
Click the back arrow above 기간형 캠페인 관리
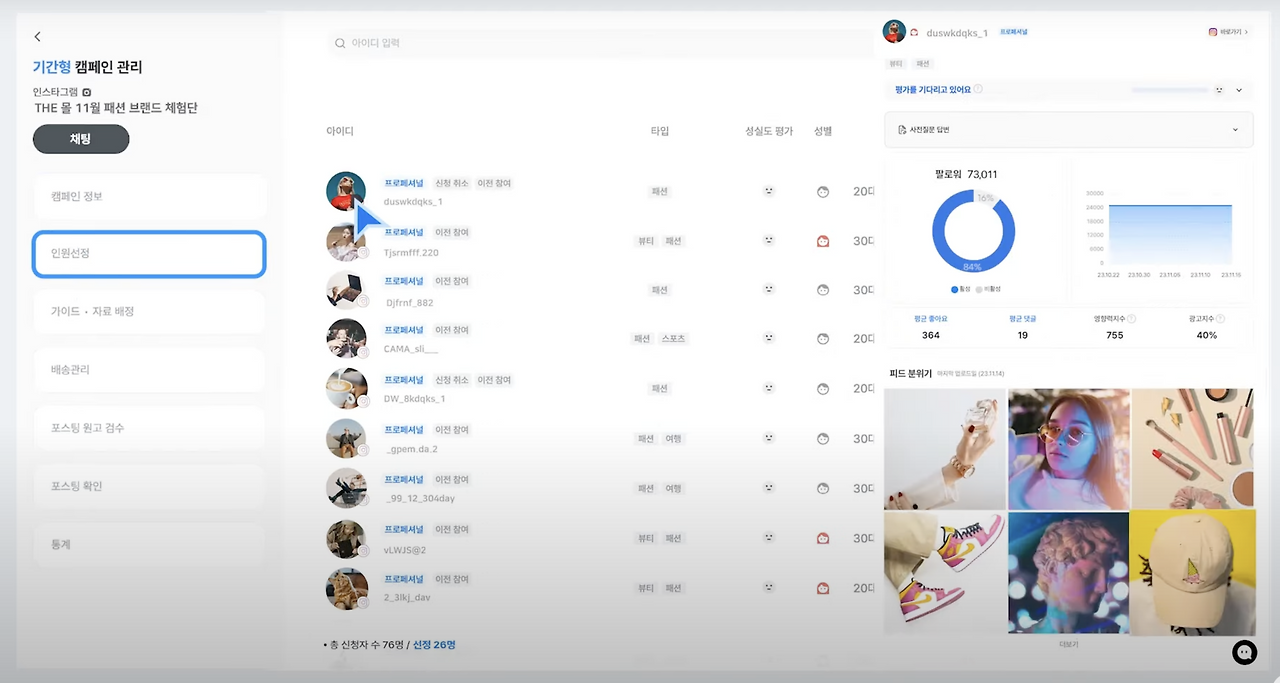(37, 36)
